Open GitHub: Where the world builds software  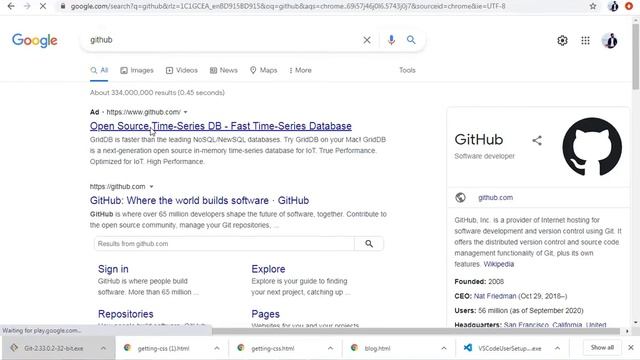pos(199,200)
